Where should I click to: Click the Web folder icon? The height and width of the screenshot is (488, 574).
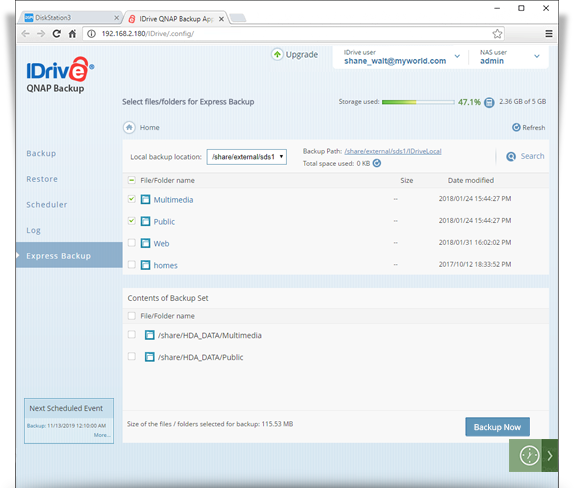(145, 243)
